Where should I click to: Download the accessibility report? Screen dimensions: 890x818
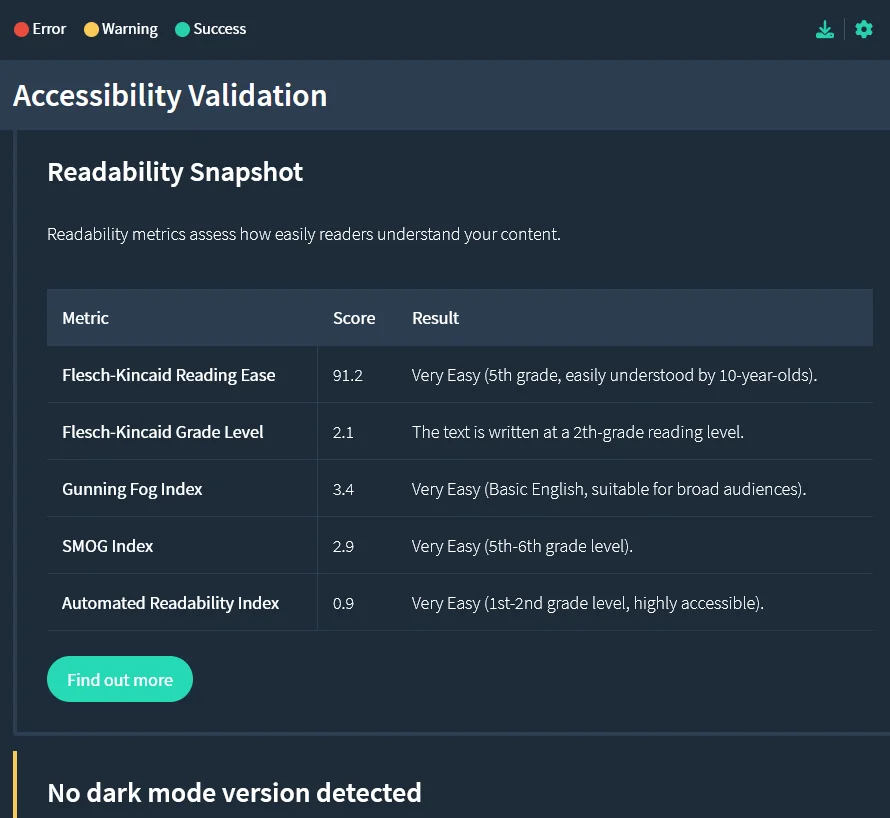[824, 29]
